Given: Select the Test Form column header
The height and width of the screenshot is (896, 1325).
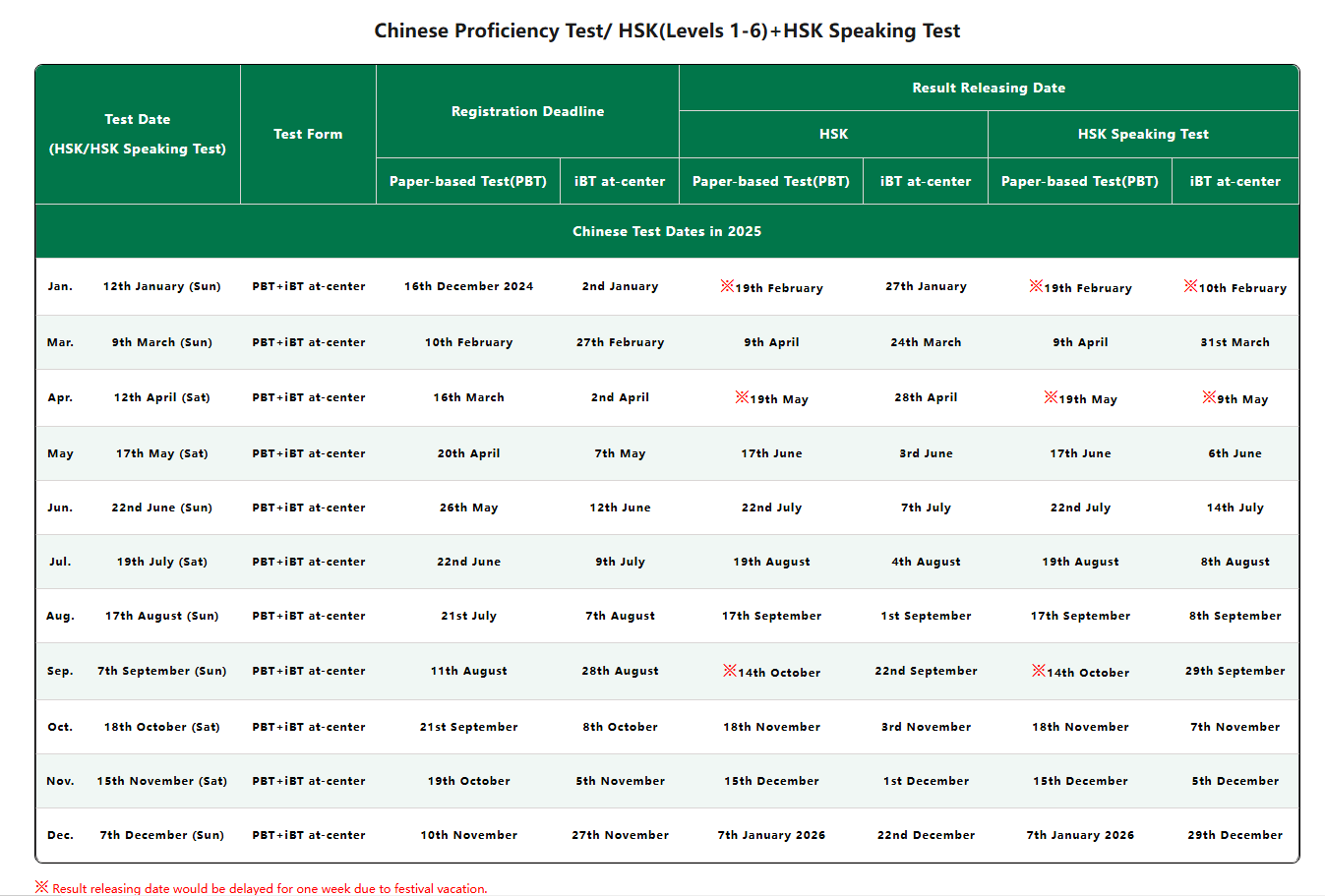Looking at the screenshot, I should click(308, 135).
